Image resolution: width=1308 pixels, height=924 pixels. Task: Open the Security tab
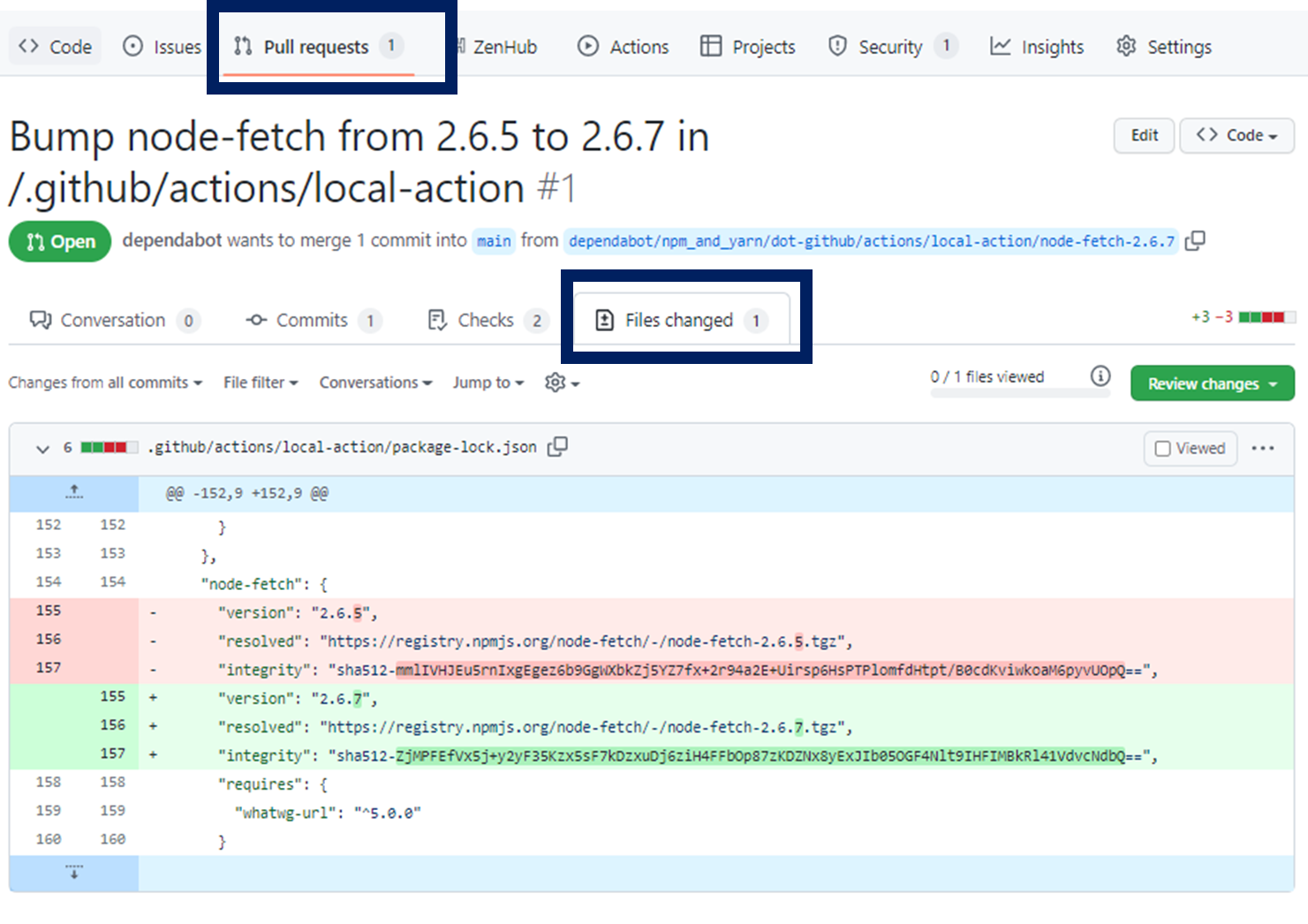(893, 47)
